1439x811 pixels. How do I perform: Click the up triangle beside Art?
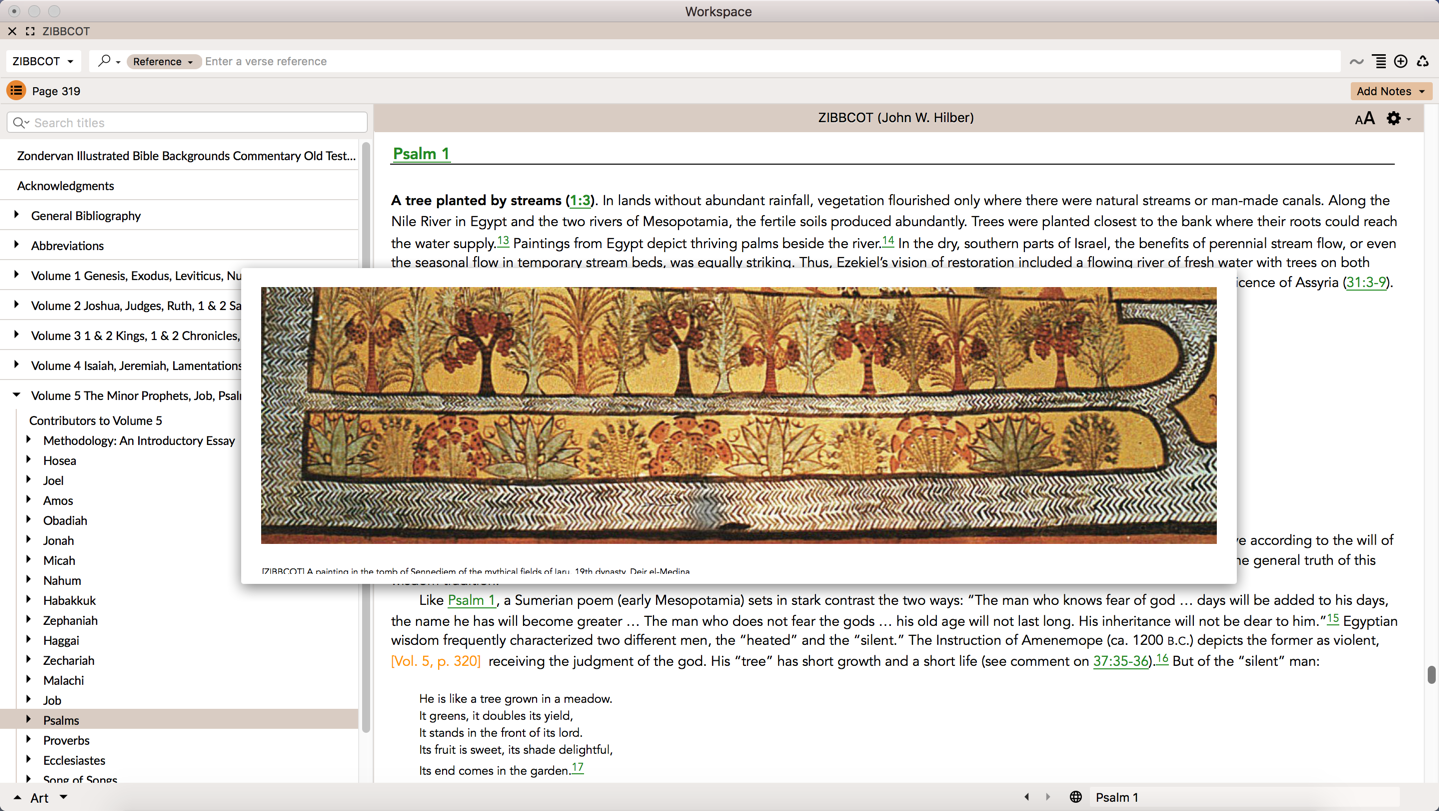[x=17, y=798]
